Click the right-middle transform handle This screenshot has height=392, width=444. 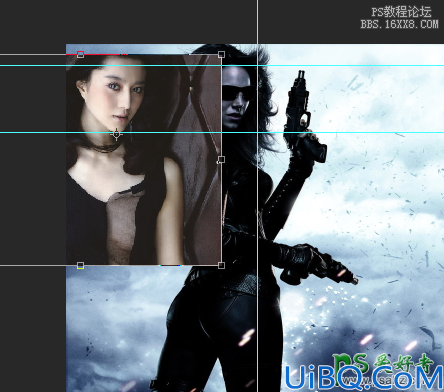pyautogui.click(x=221, y=160)
